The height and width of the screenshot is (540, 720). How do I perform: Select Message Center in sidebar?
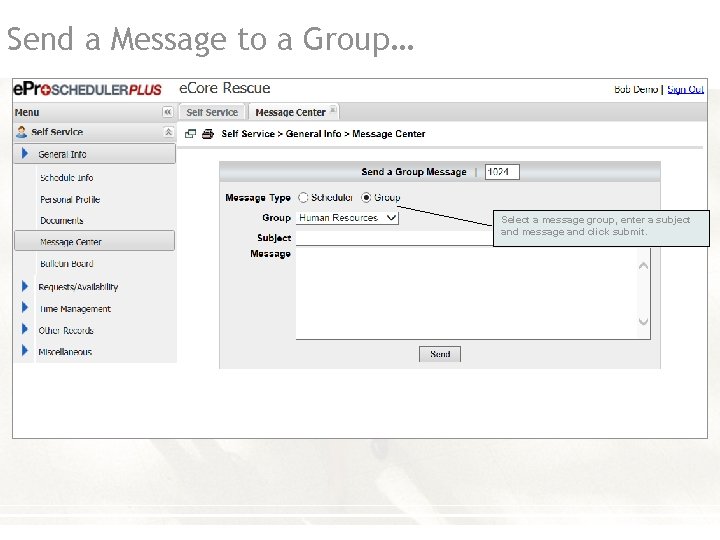point(95,241)
